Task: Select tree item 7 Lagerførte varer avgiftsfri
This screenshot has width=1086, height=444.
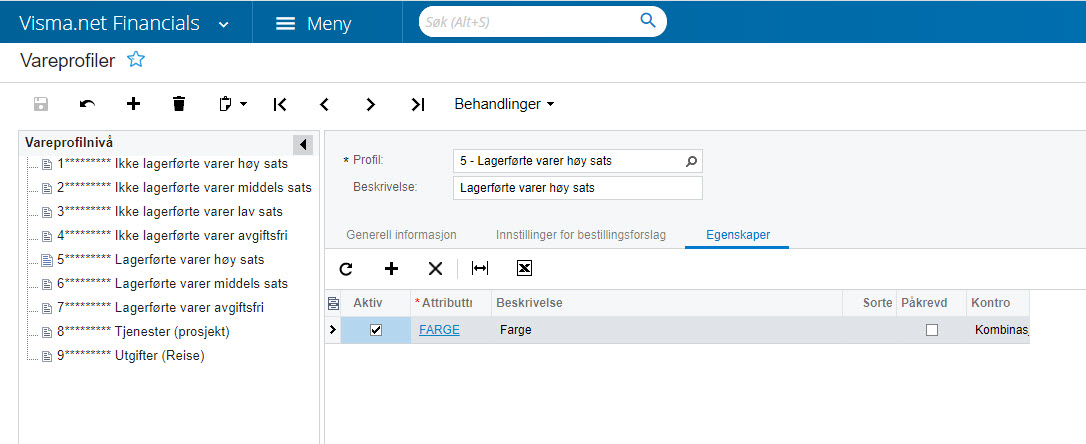Action: [x=161, y=308]
